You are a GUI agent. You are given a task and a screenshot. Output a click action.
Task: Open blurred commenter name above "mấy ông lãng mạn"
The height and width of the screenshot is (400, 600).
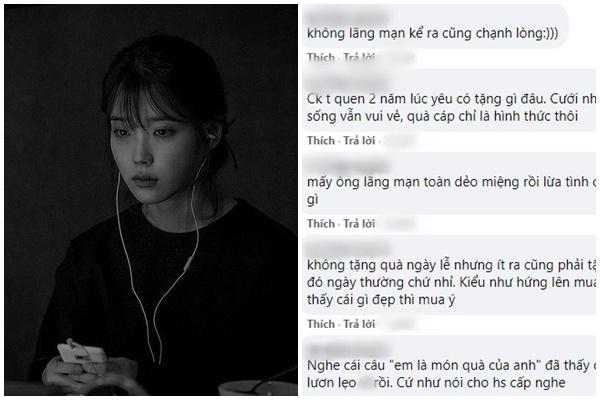pos(347,166)
